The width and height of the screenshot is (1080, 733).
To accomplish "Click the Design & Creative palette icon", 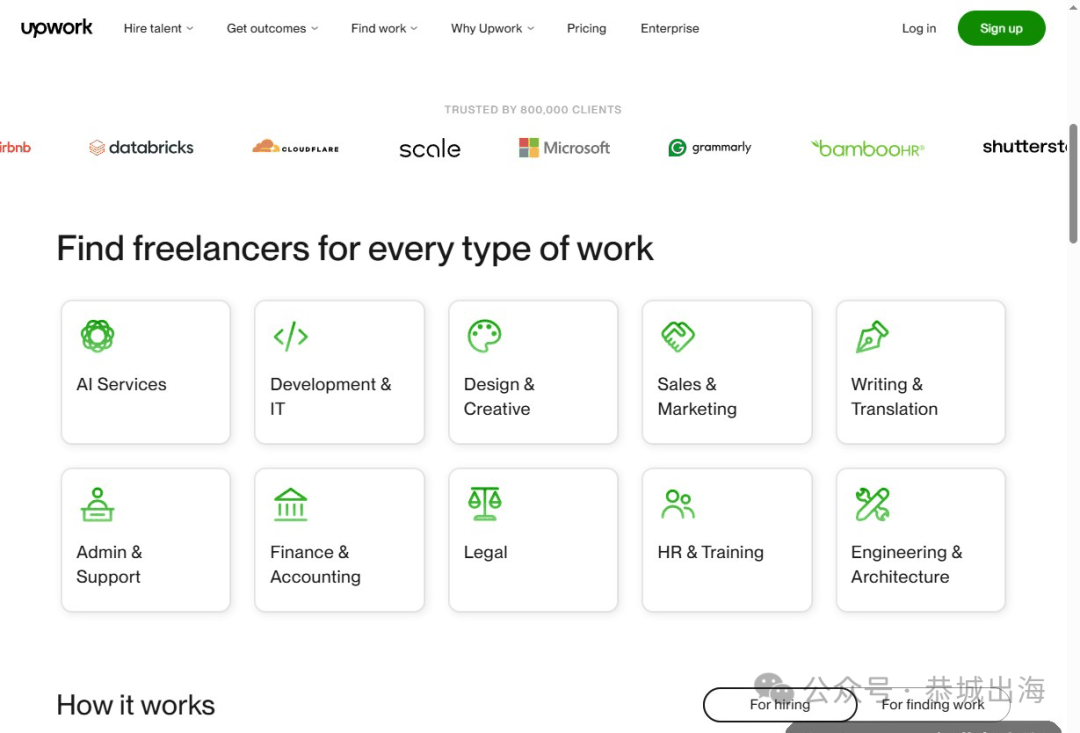I will [x=484, y=336].
